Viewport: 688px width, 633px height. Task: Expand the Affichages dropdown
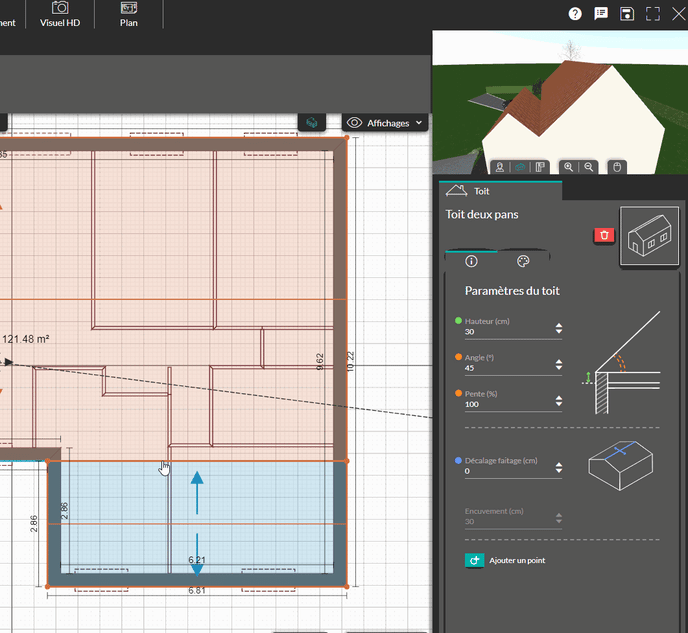coord(386,123)
